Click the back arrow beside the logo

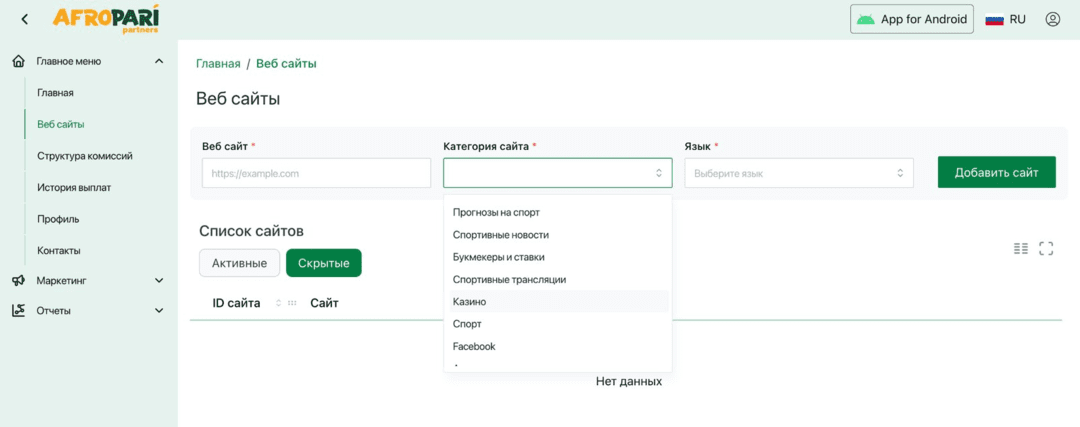click(25, 19)
